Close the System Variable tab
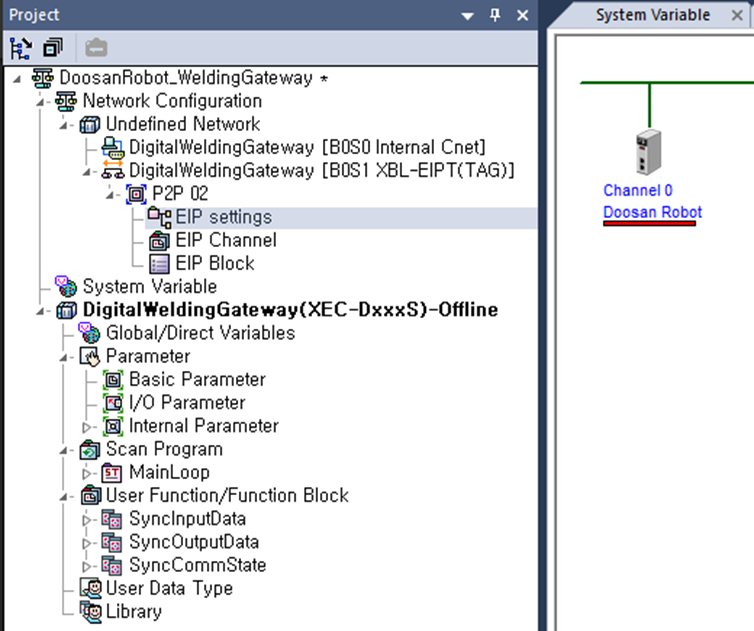The height and width of the screenshot is (631, 754). (x=737, y=15)
